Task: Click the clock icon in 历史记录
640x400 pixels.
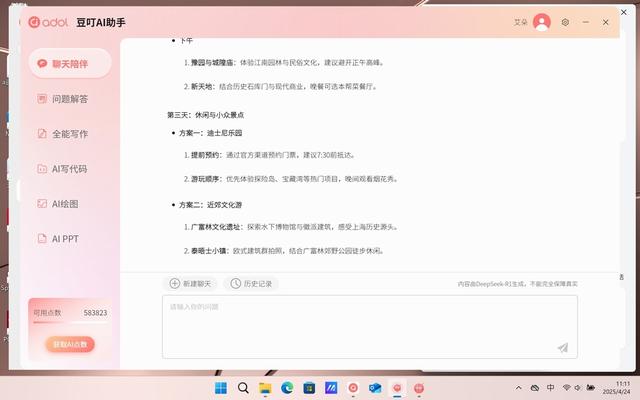Action: 236,284
